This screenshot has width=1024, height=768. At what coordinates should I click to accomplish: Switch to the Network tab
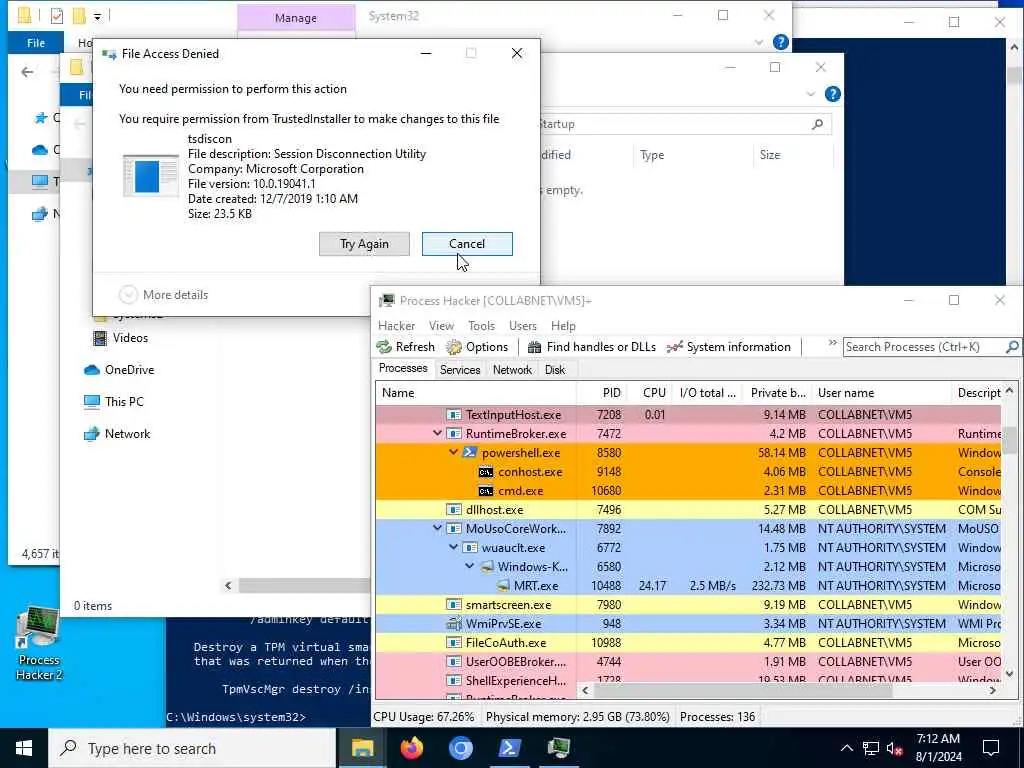[x=512, y=370]
